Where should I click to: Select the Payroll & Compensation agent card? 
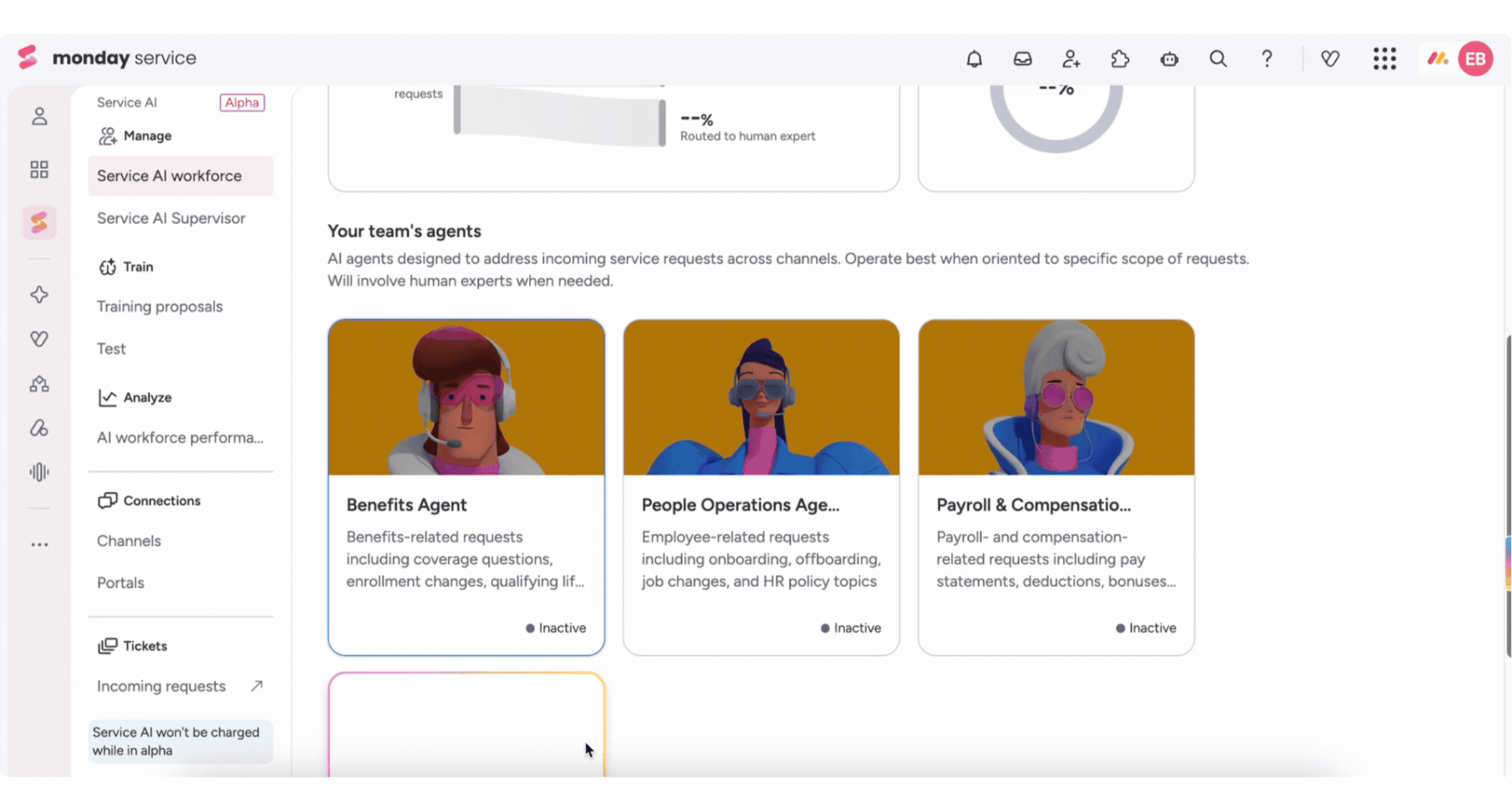pyautogui.click(x=1056, y=487)
